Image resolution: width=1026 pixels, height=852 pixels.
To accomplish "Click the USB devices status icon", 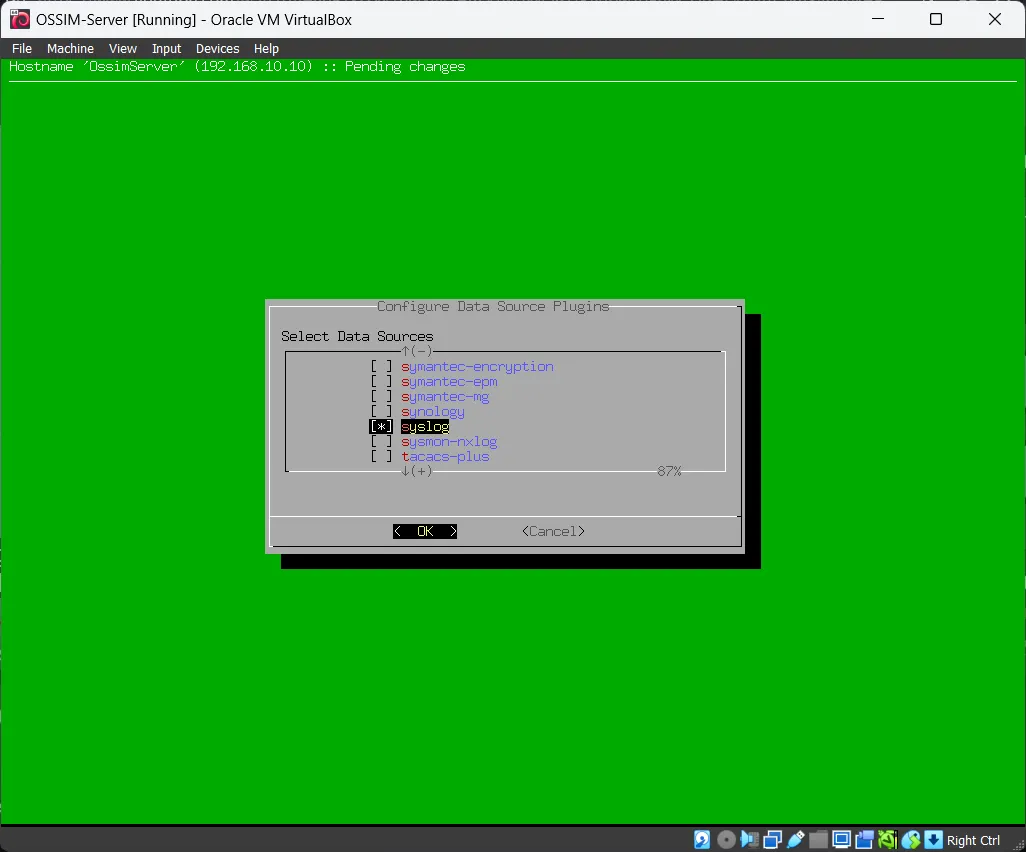I will (796, 840).
